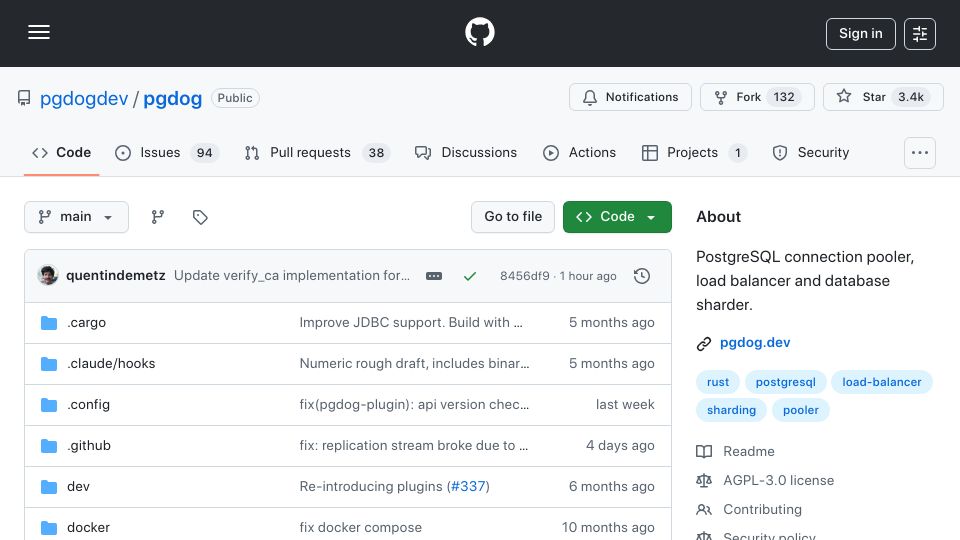Open commit history clock icon
Screen dimensions: 960x540
point(642,276)
